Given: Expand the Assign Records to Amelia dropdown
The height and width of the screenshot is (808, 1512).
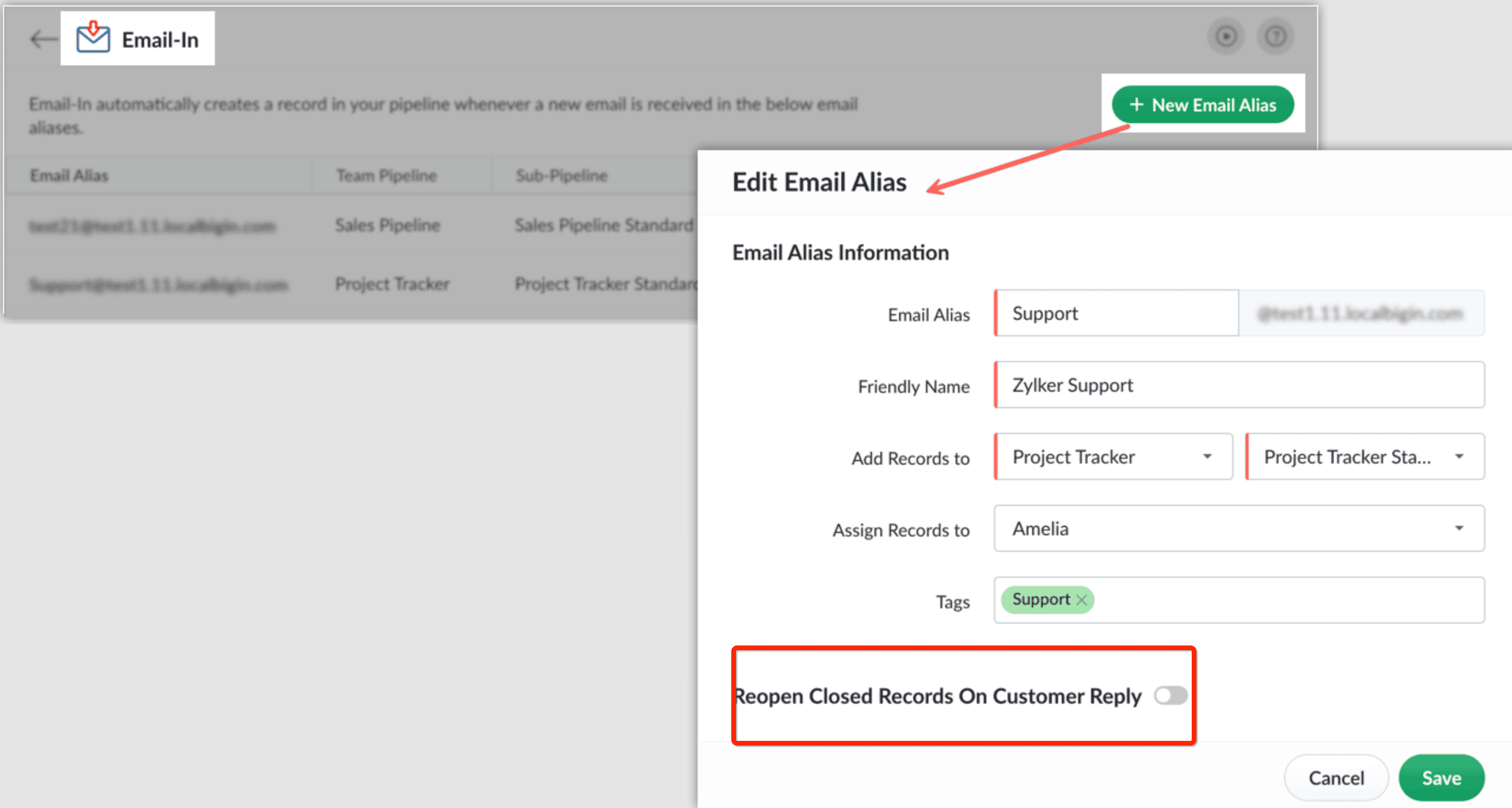Looking at the screenshot, I should (x=1239, y=529).
